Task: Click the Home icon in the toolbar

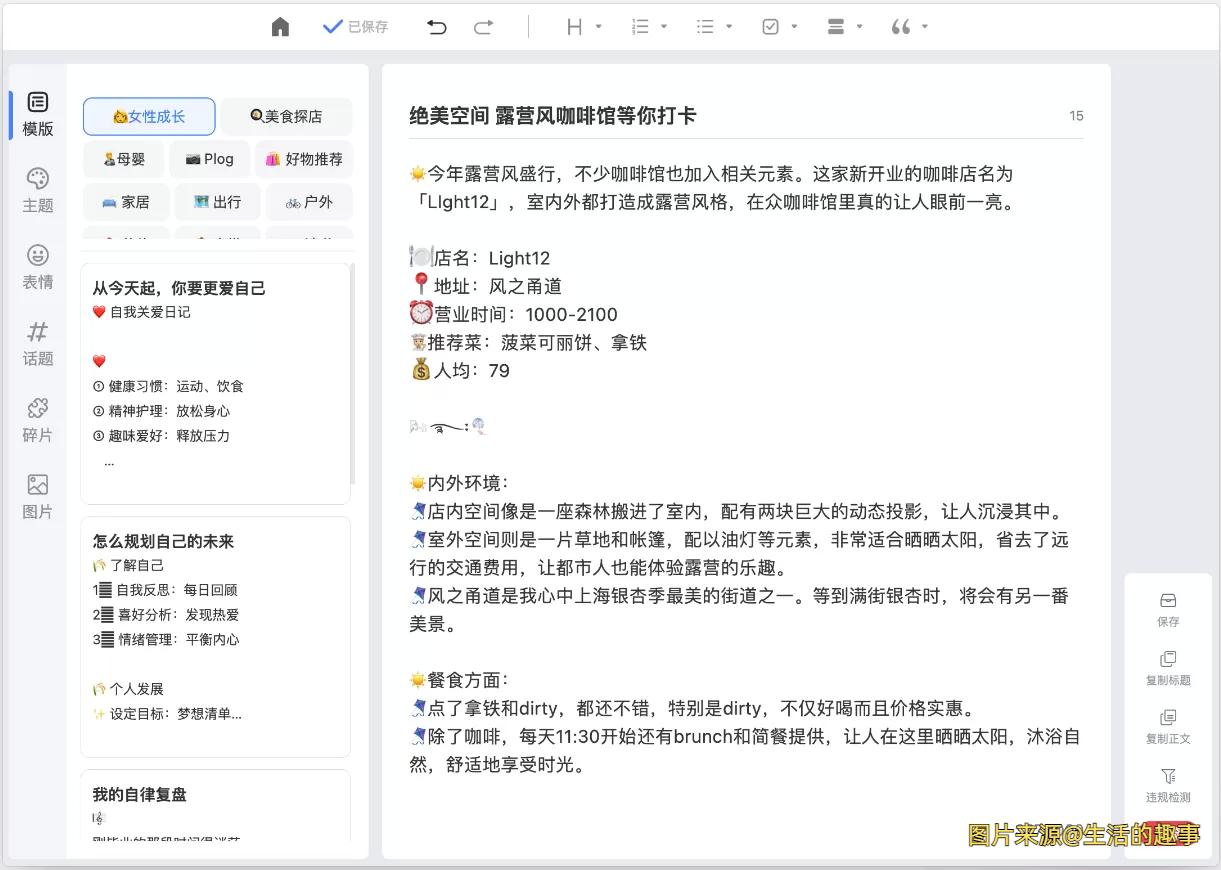Action: point(280,27)
